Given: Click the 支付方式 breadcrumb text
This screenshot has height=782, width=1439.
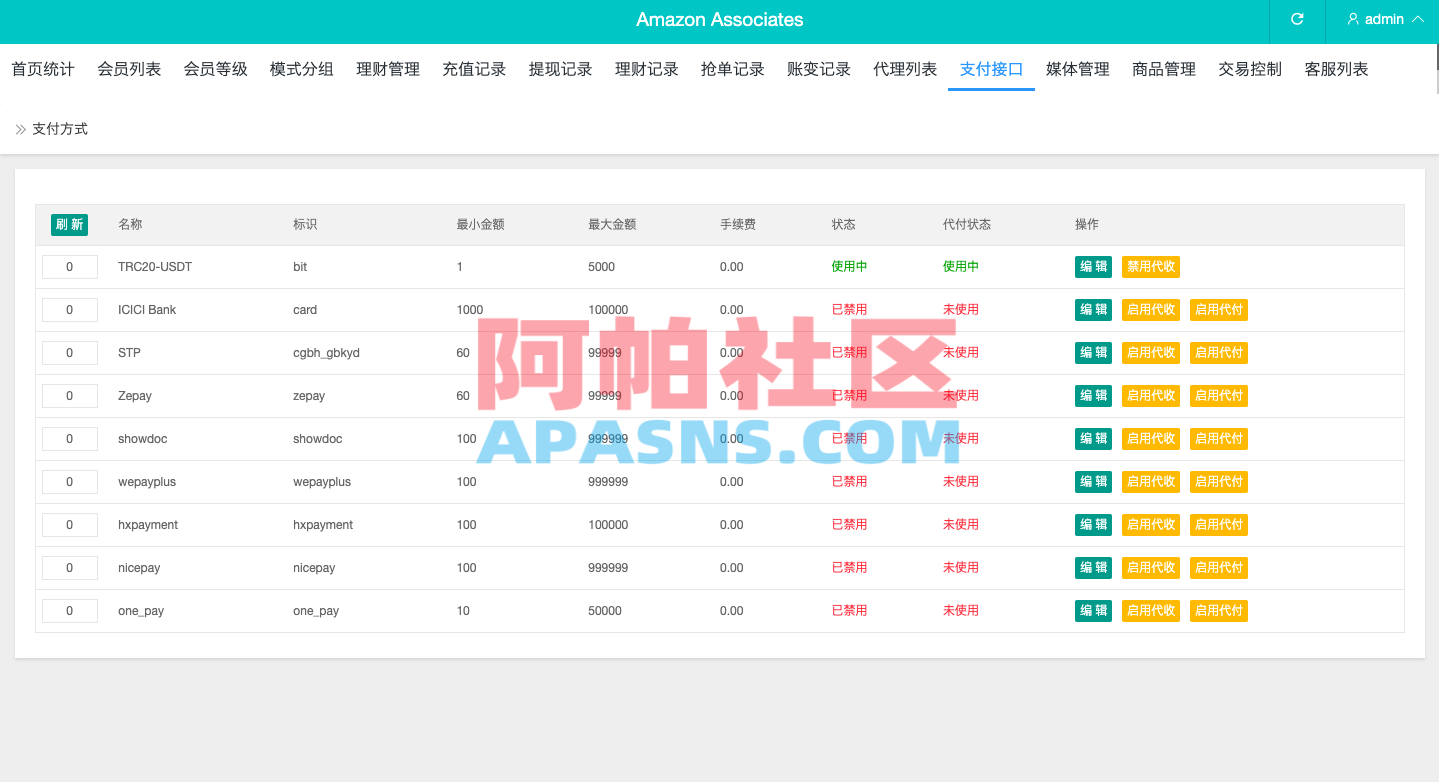Looking at the screenshot, I should tap(60, 129).
